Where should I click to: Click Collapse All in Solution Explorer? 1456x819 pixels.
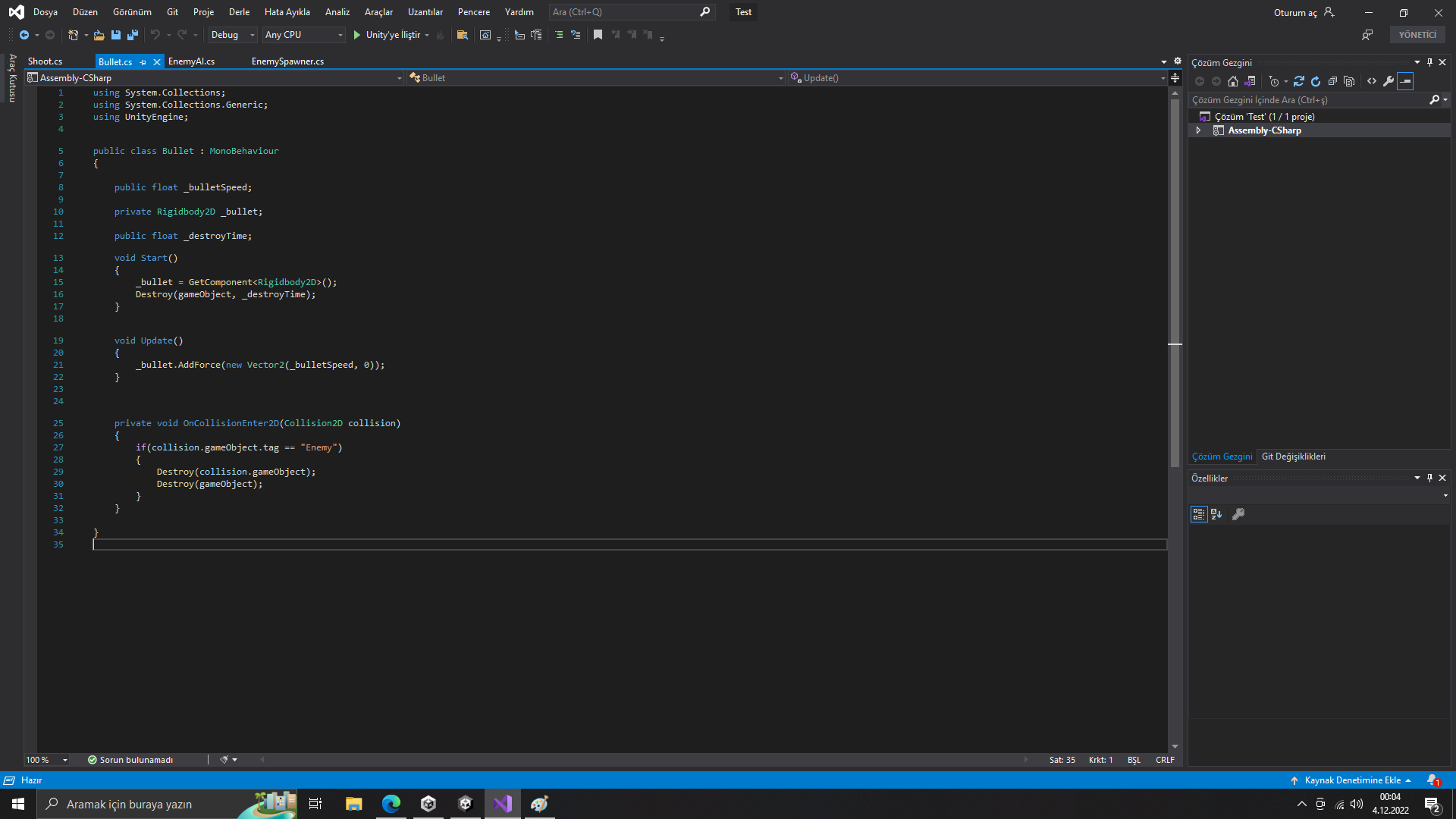pos(1332,81)
